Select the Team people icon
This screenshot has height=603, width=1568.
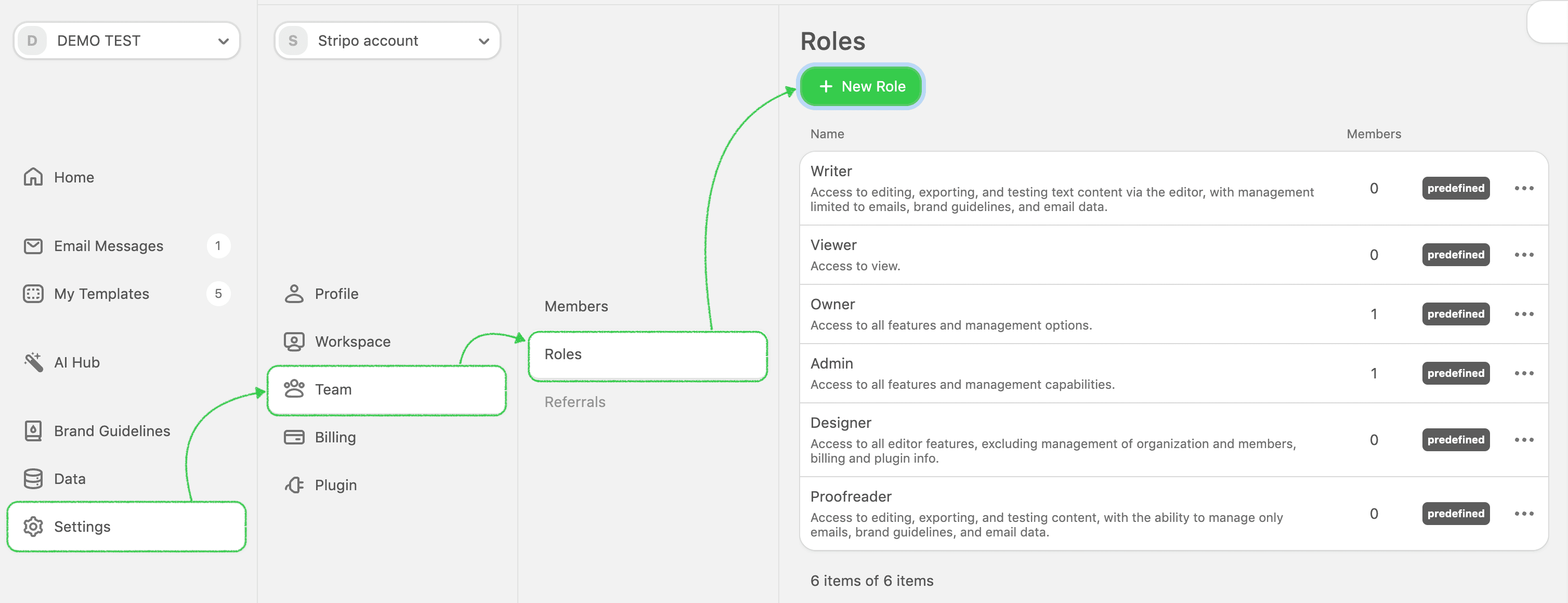(295, 389)
